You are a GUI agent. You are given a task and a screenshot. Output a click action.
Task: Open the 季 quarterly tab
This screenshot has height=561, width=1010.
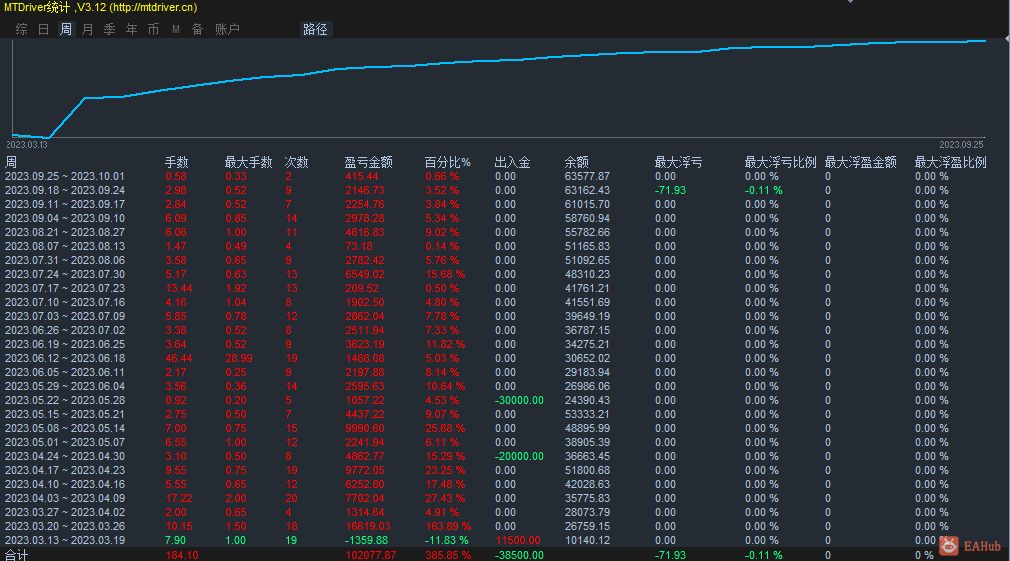(110, 29)
